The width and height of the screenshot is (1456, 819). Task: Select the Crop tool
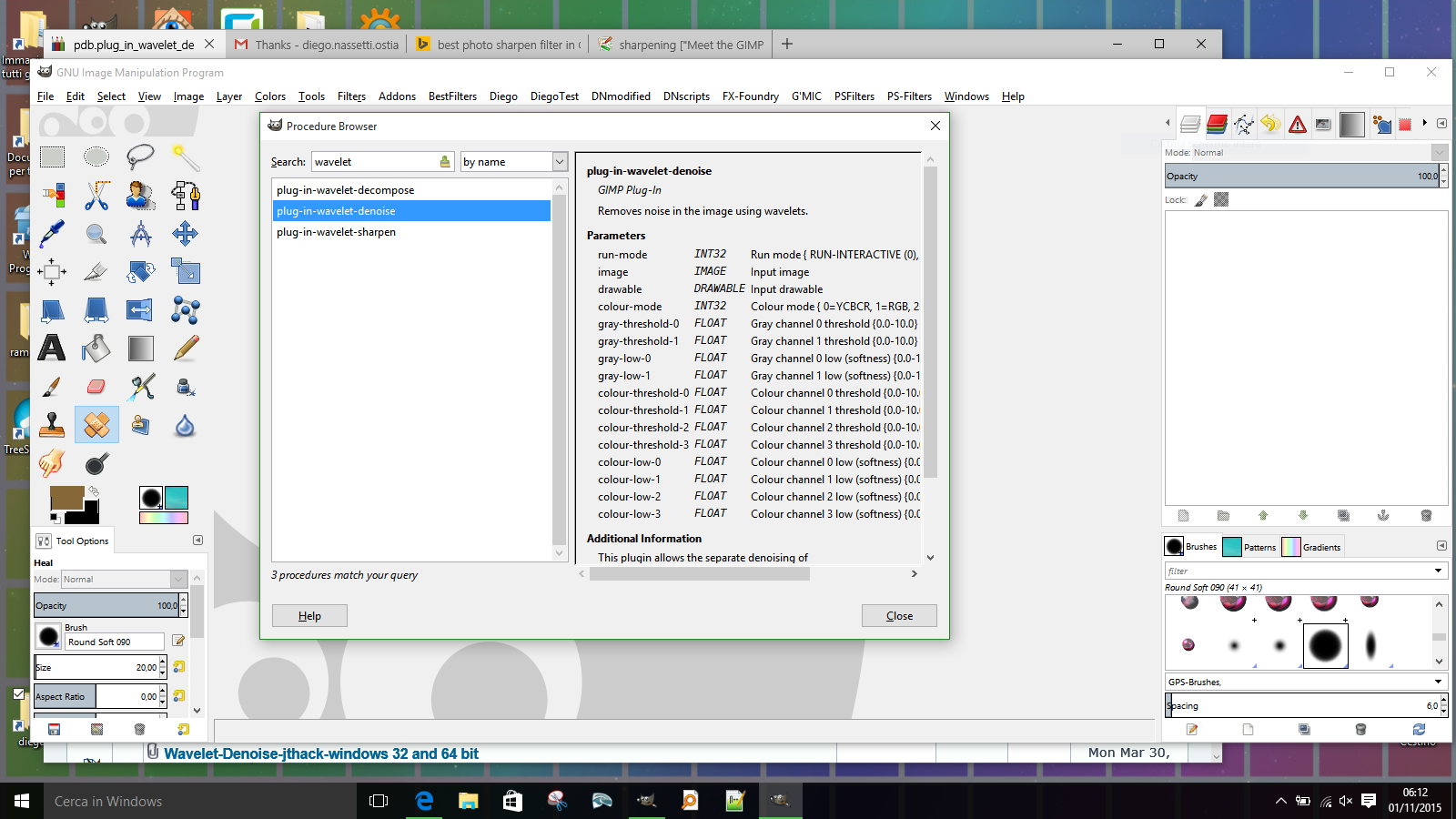tap(96, 271)
